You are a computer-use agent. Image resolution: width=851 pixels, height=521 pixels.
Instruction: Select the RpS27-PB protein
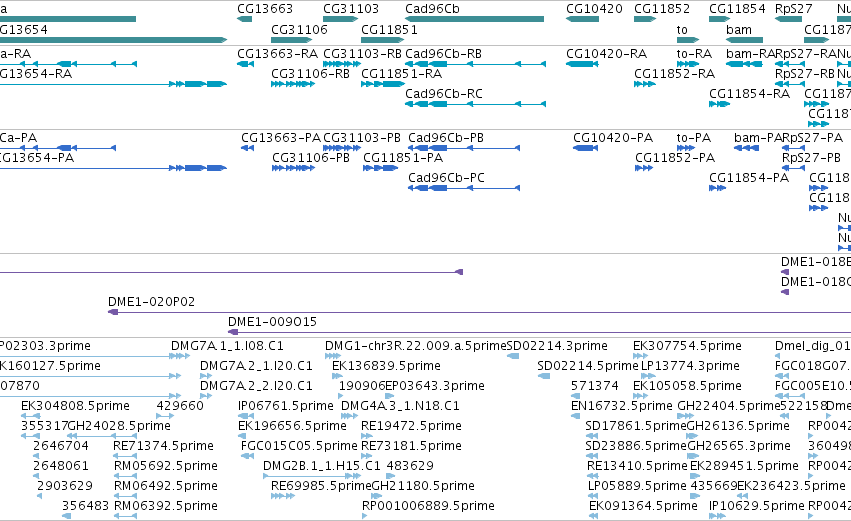tap(793, 168)
